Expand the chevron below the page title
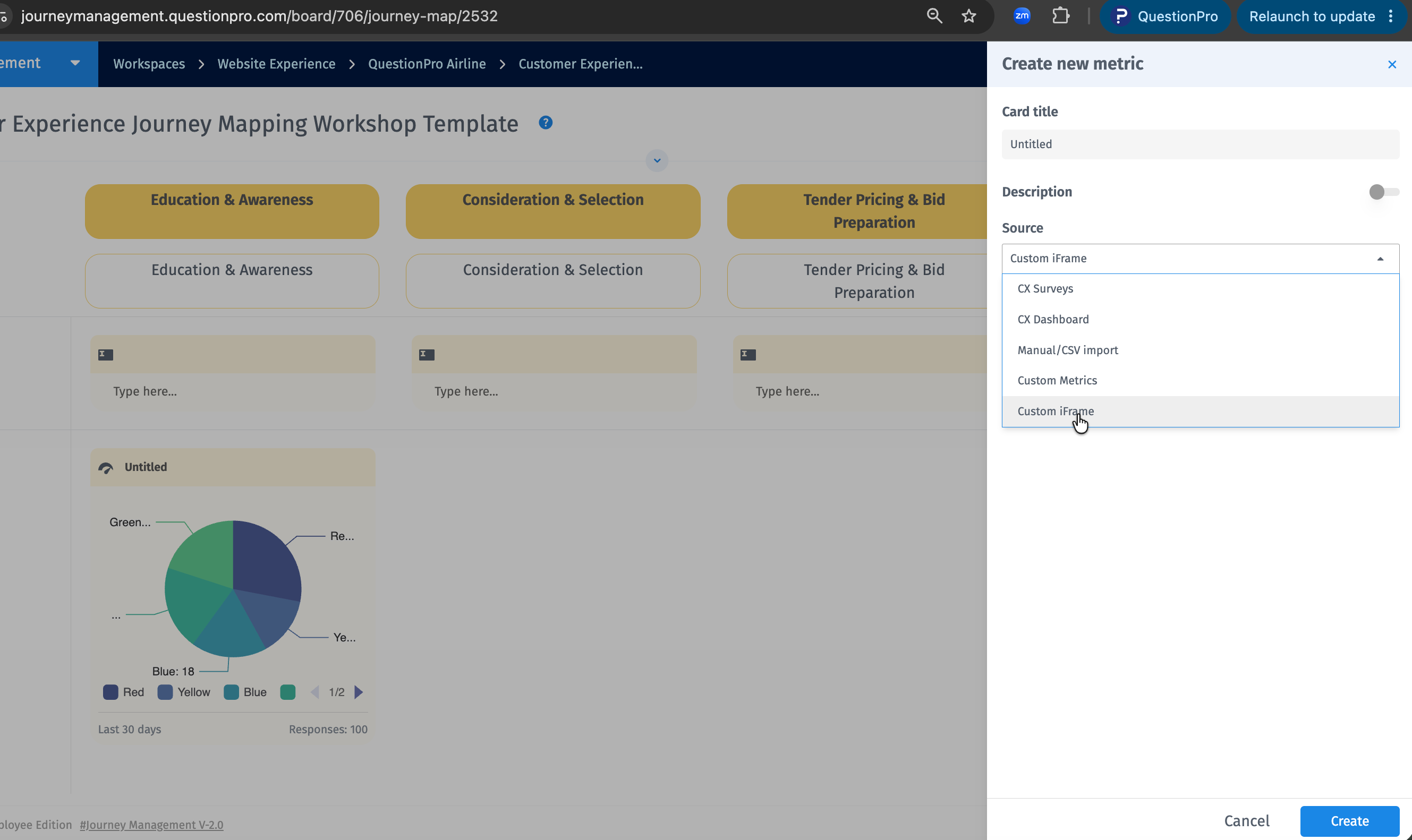Screen dimensions: 1412x840 657,161
